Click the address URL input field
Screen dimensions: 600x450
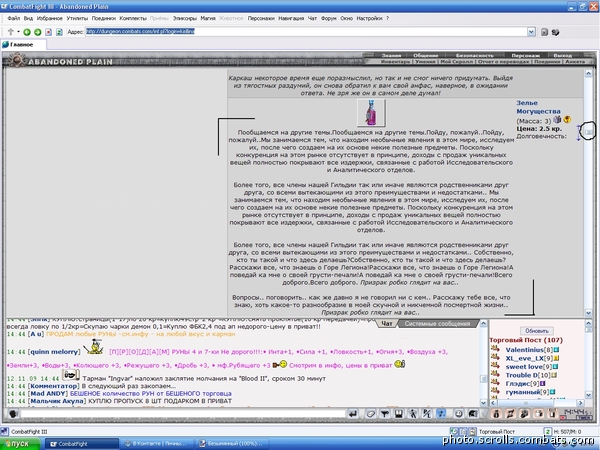(306, 32)
